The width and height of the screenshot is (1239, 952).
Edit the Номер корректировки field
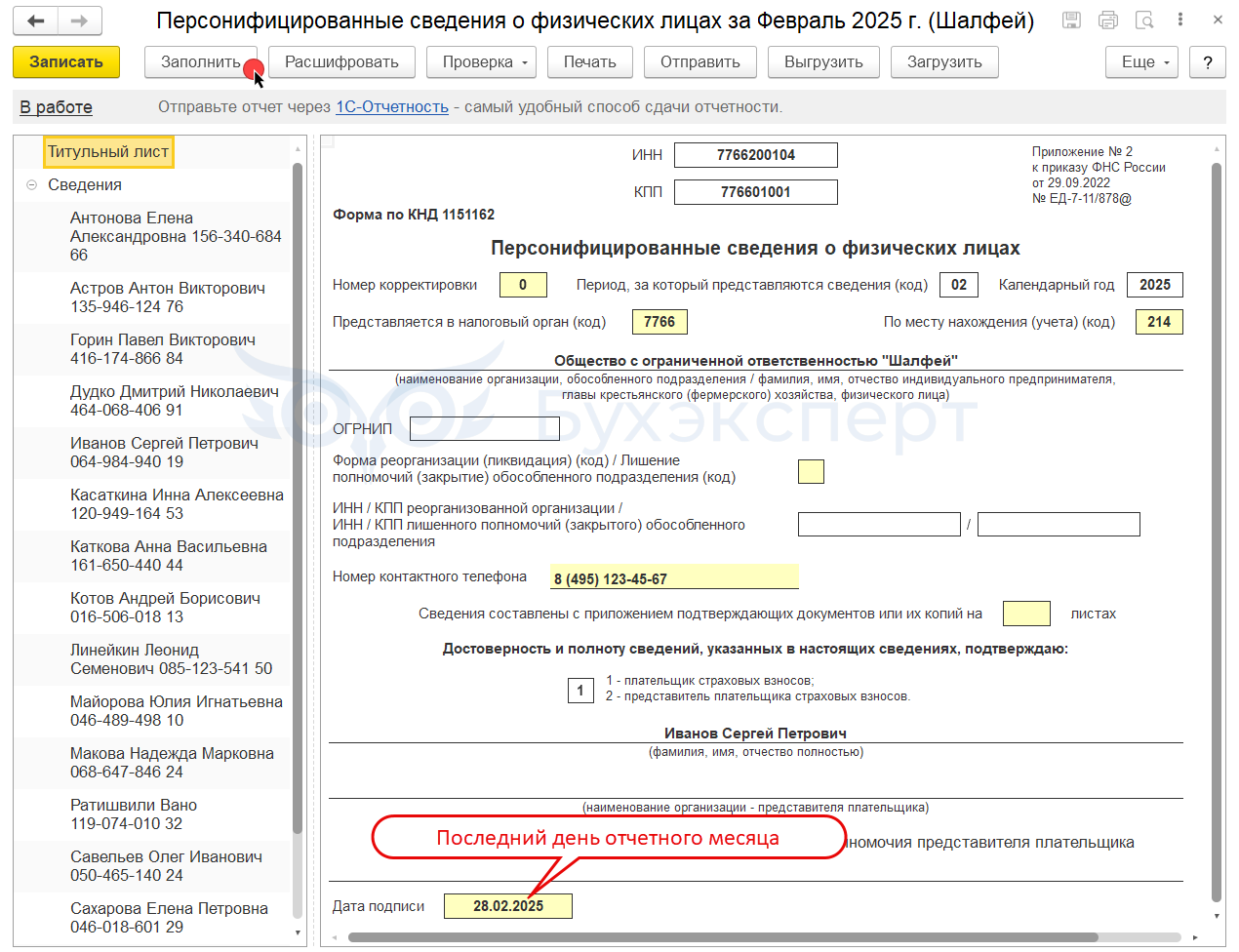point(523,285)
